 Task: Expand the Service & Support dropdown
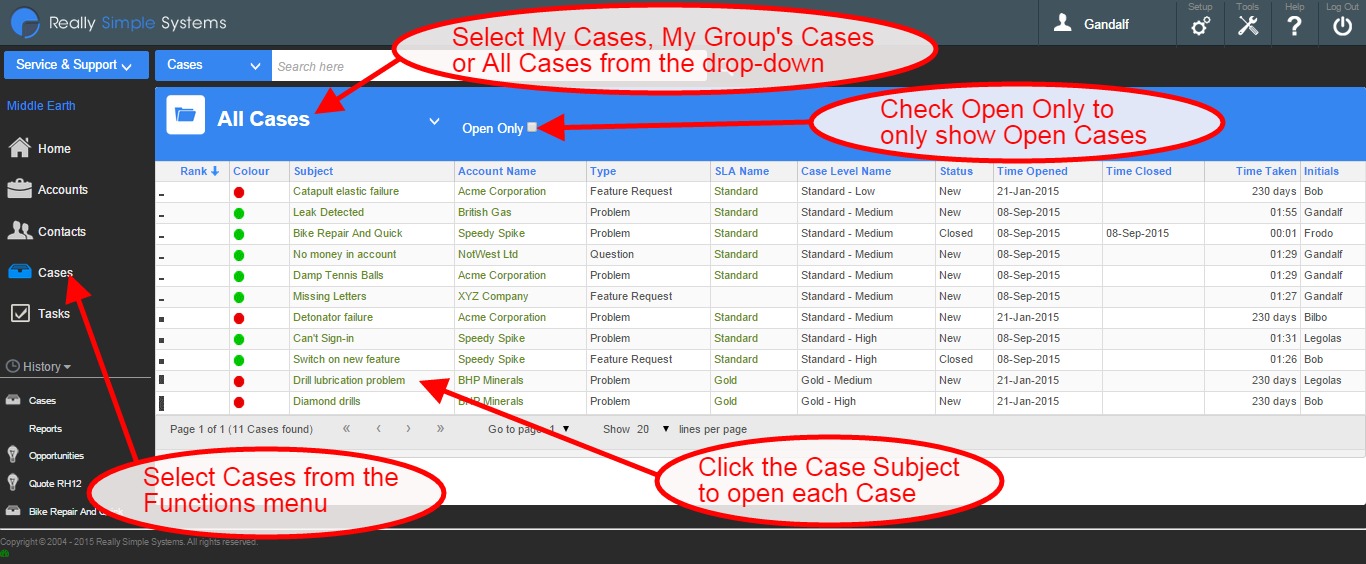click(76, 65)
